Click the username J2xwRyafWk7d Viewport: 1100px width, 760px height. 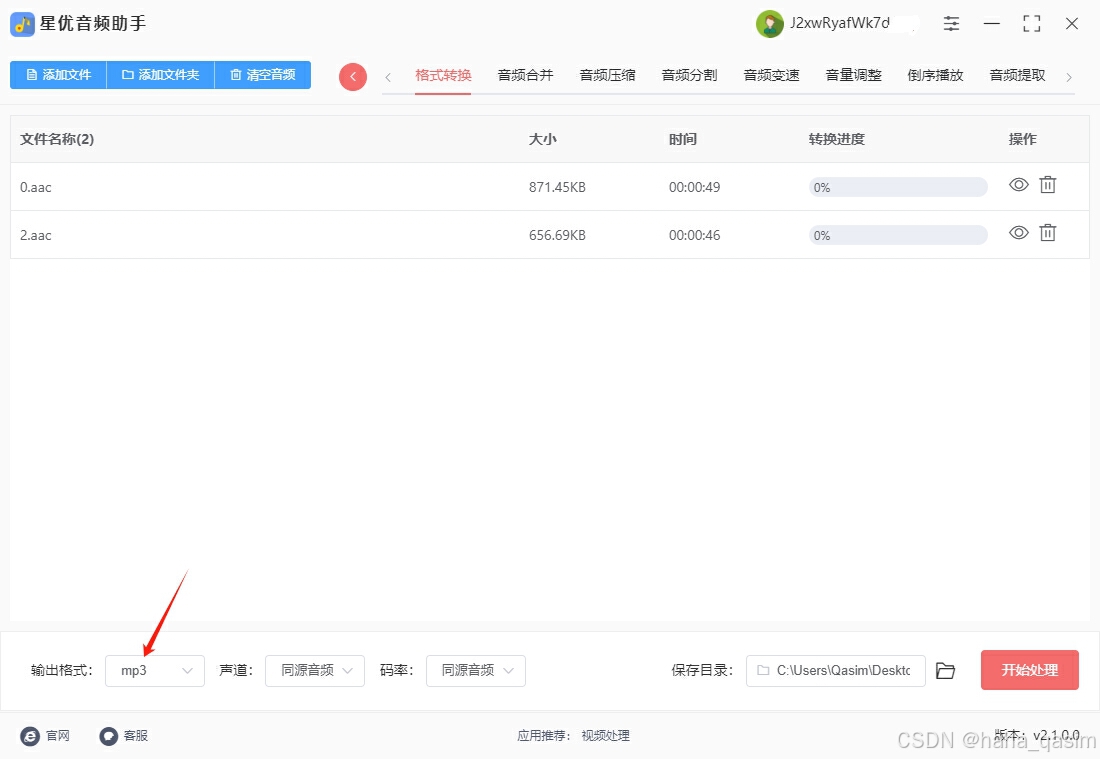tap(840, 23)
